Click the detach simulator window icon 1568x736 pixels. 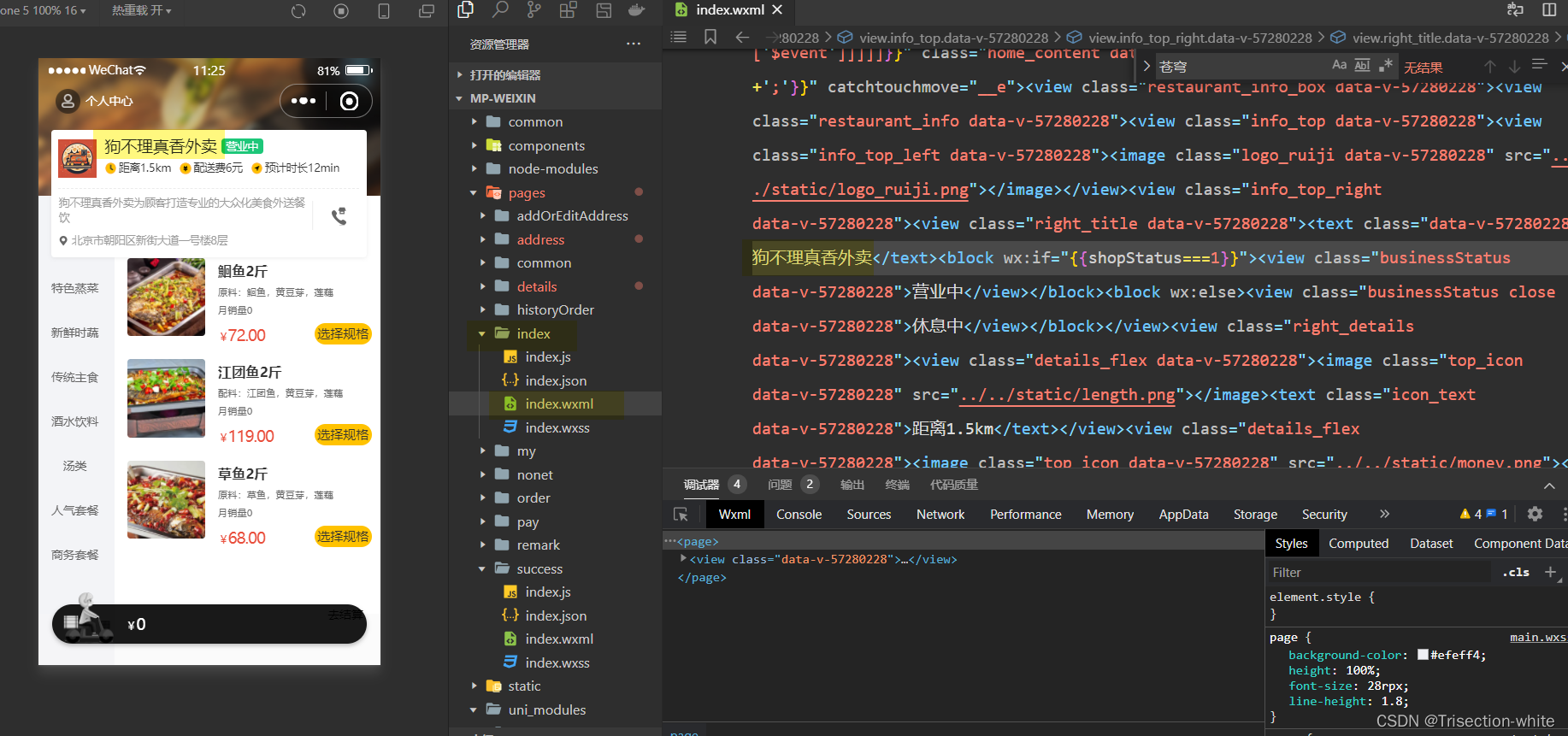tap(427, 11)
